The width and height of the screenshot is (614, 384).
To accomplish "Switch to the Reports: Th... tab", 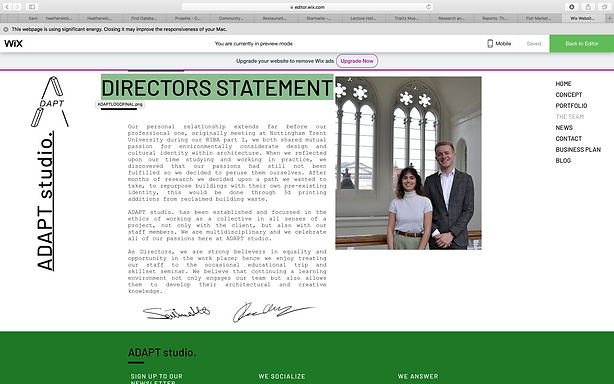I will pos(495,18).
